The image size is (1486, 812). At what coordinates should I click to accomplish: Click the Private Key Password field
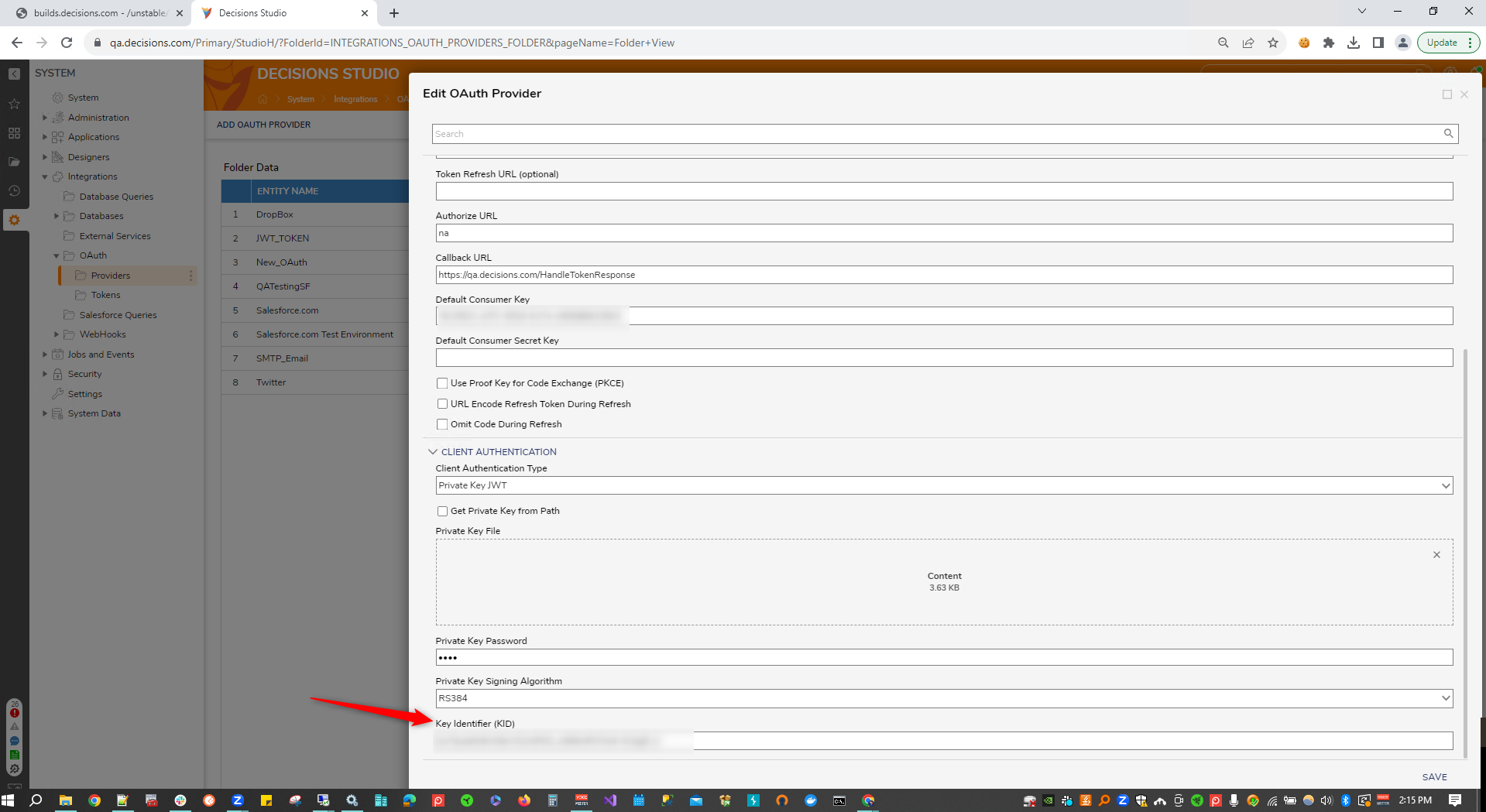click(944, 657)
